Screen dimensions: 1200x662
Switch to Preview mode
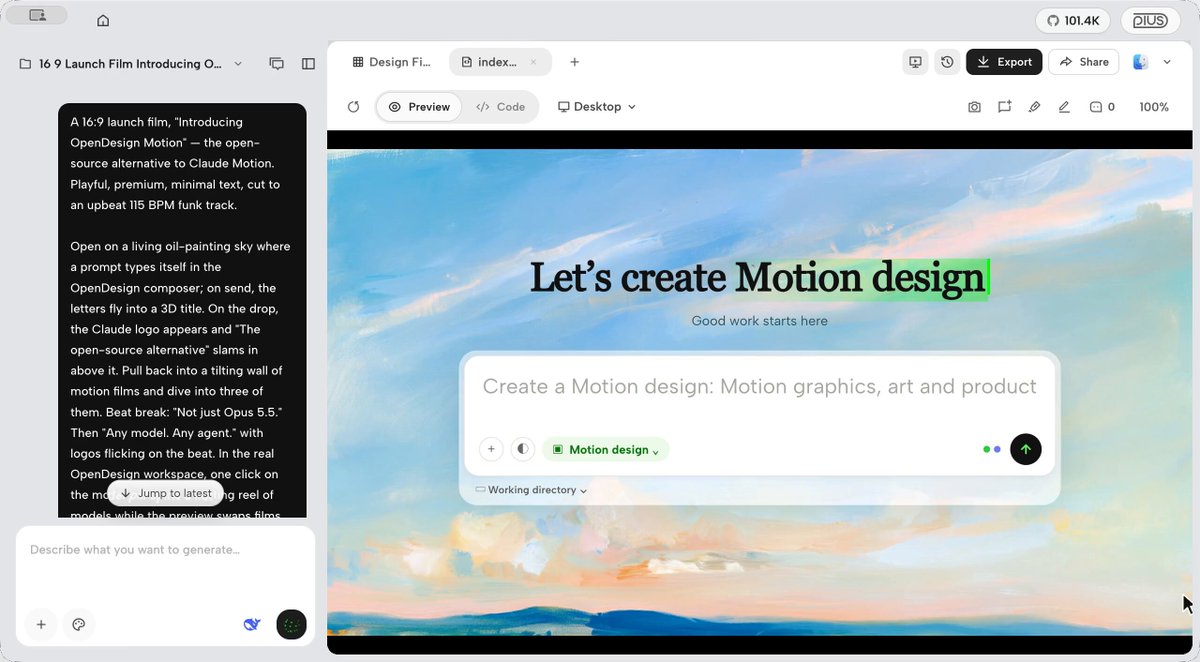coord(419,107)
